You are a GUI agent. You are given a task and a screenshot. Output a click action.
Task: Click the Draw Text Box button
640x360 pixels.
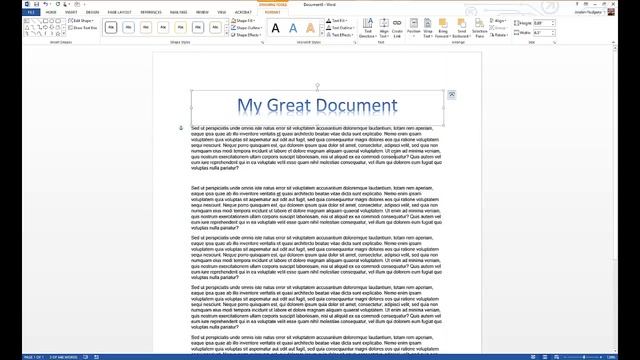(x=83, y=28)
